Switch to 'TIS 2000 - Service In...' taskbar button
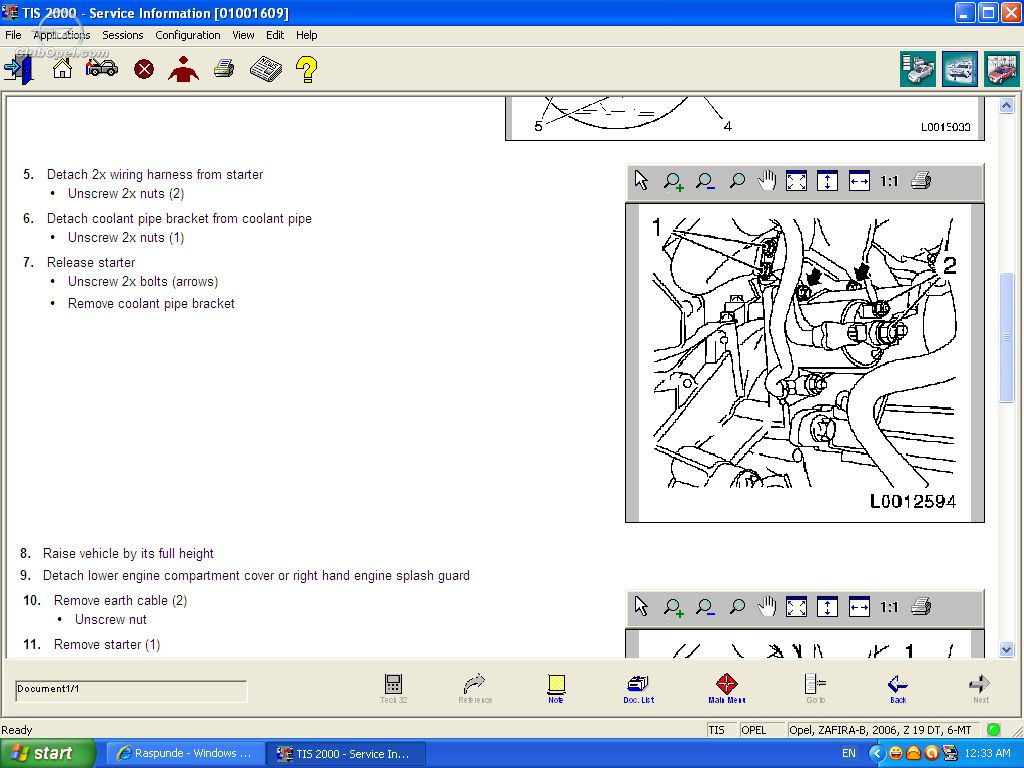The height and width of the screenshot is (768, 1024). click(347, 754)
